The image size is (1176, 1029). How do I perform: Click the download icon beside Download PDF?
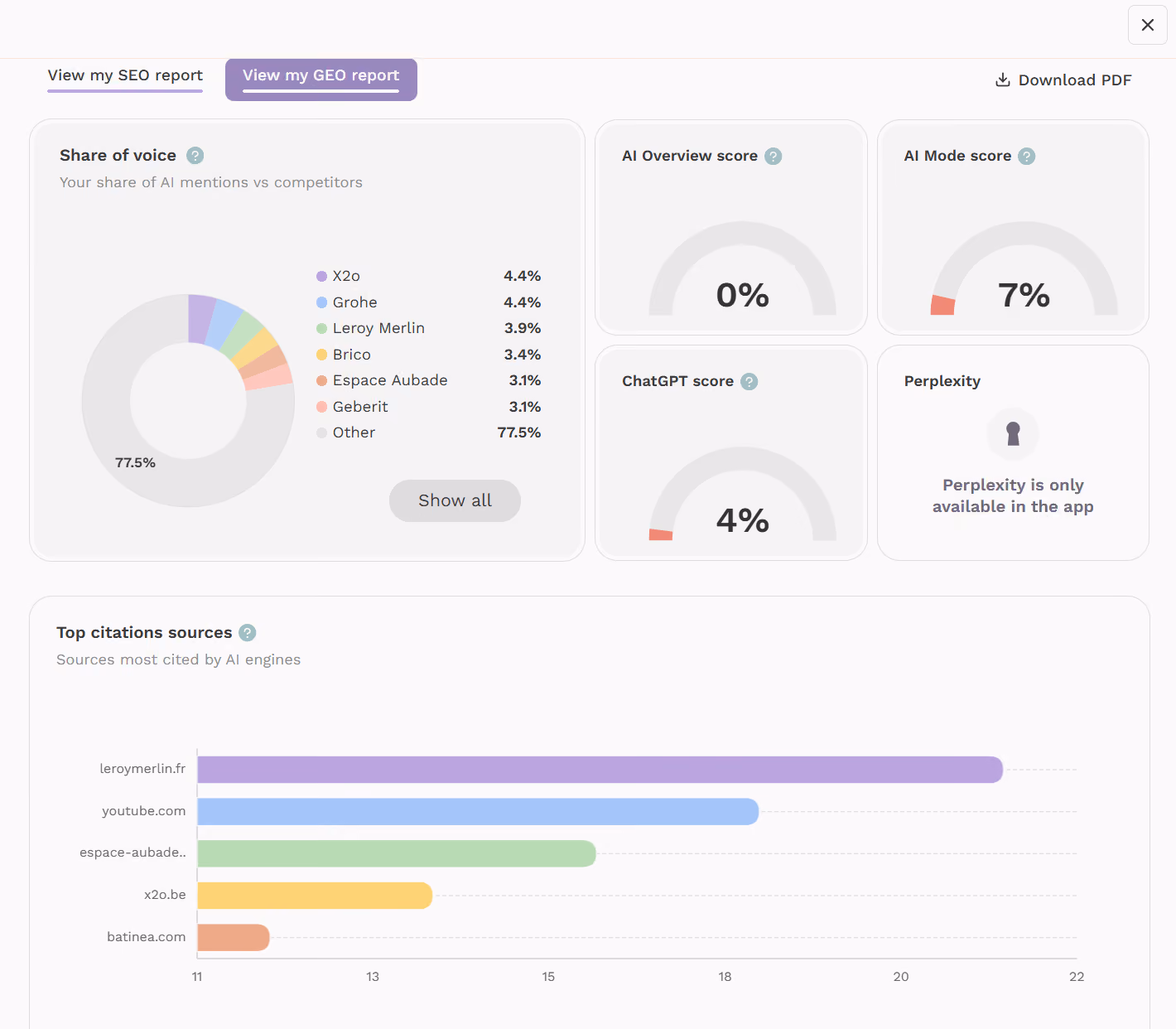click(x=1002, y=80)
